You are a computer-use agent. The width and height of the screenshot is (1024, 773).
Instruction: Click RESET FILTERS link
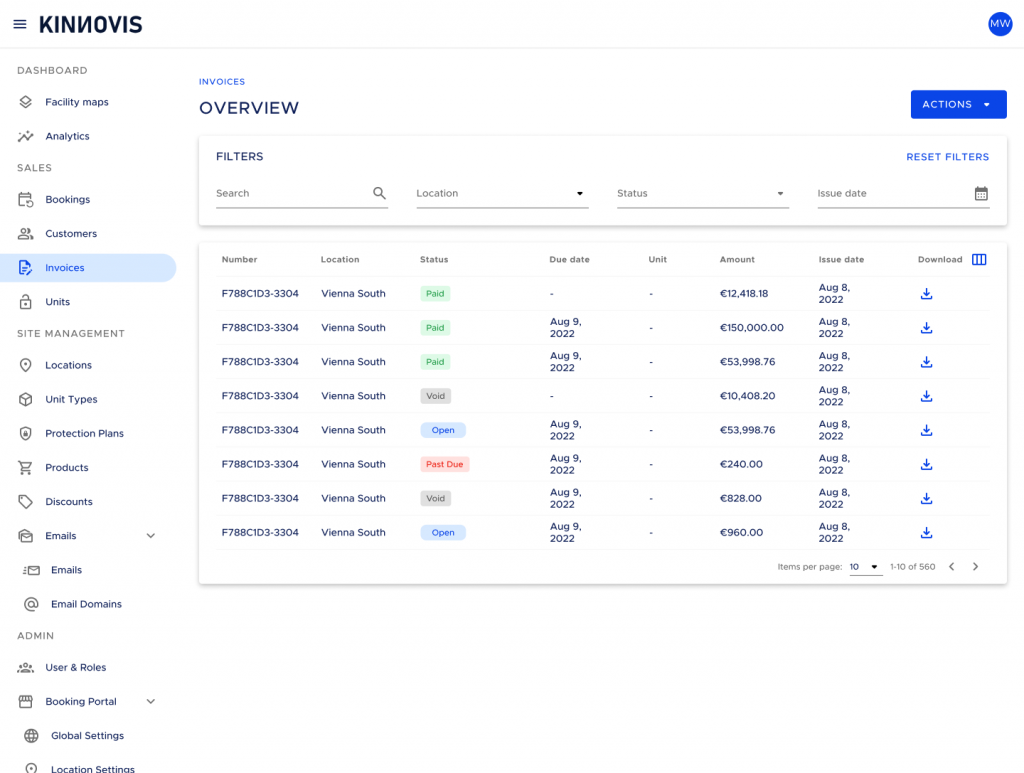pyautogui.click(x=948, y=157)
